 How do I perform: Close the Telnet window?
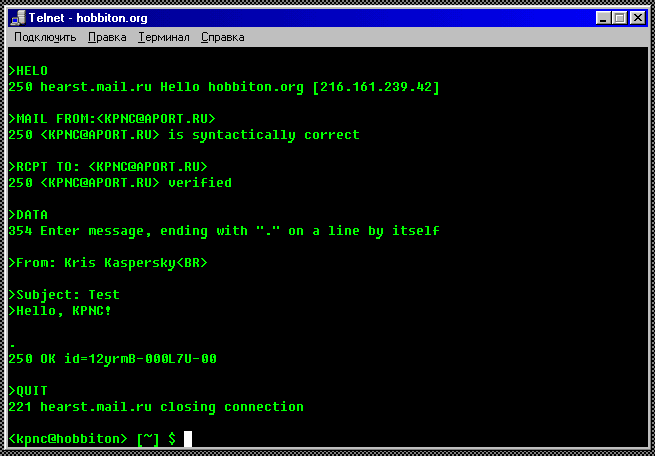point(637,18)
